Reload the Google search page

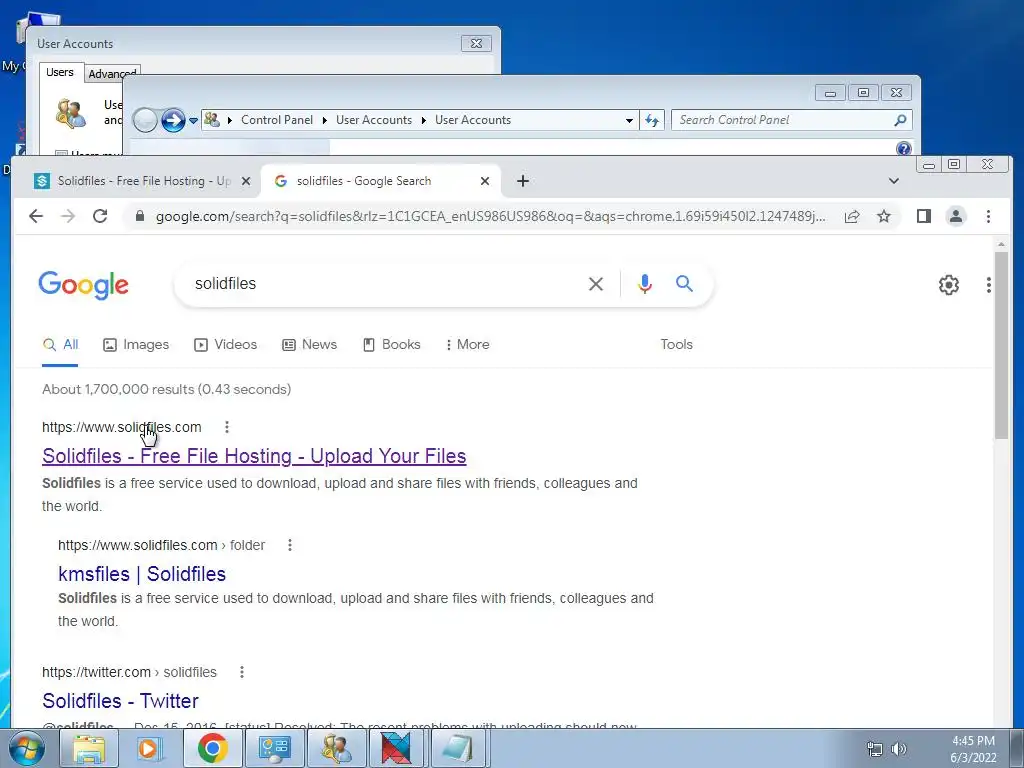point(100,216)
